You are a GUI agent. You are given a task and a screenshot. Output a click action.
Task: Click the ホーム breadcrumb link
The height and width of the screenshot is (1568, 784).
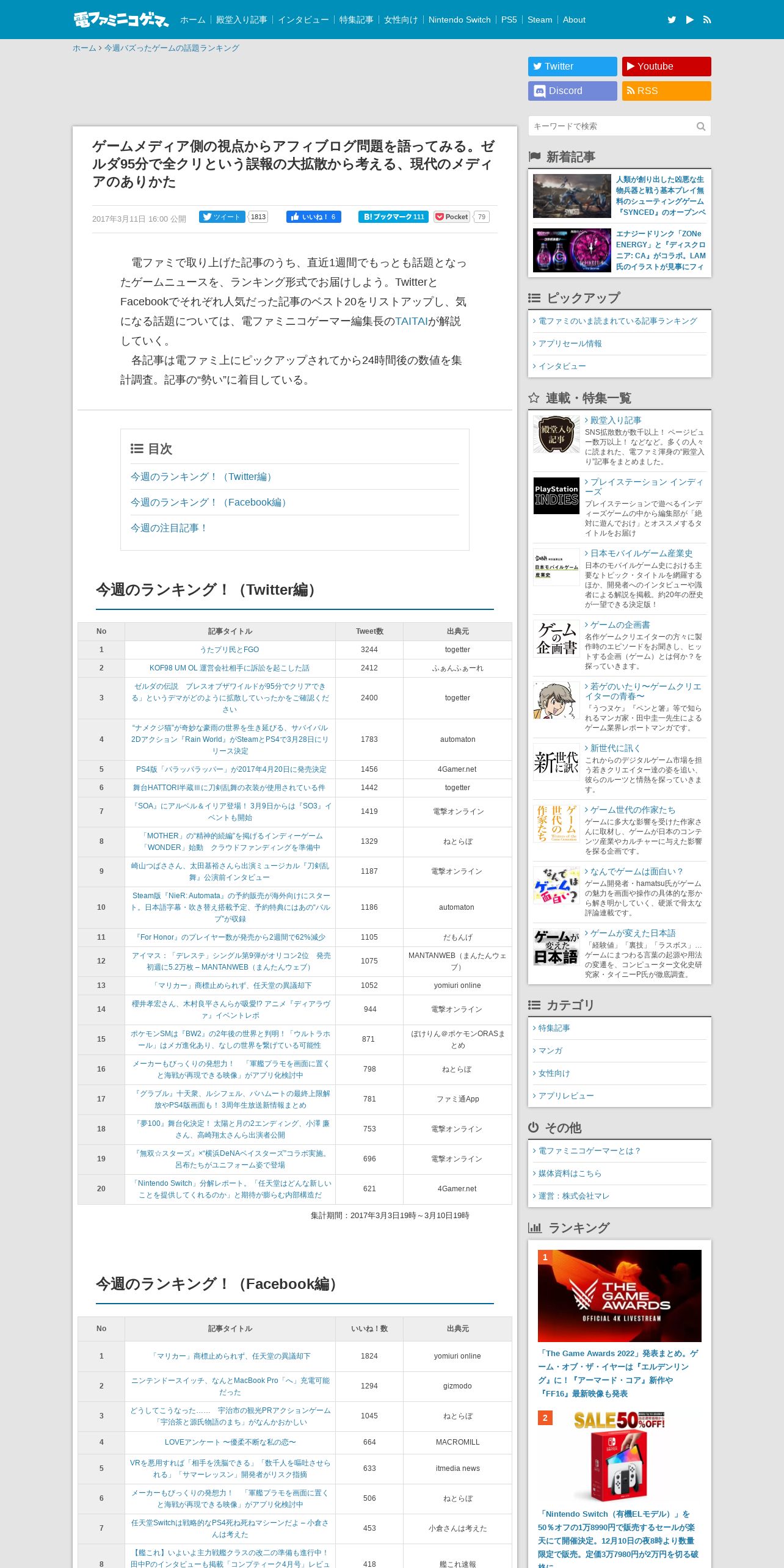84,48
